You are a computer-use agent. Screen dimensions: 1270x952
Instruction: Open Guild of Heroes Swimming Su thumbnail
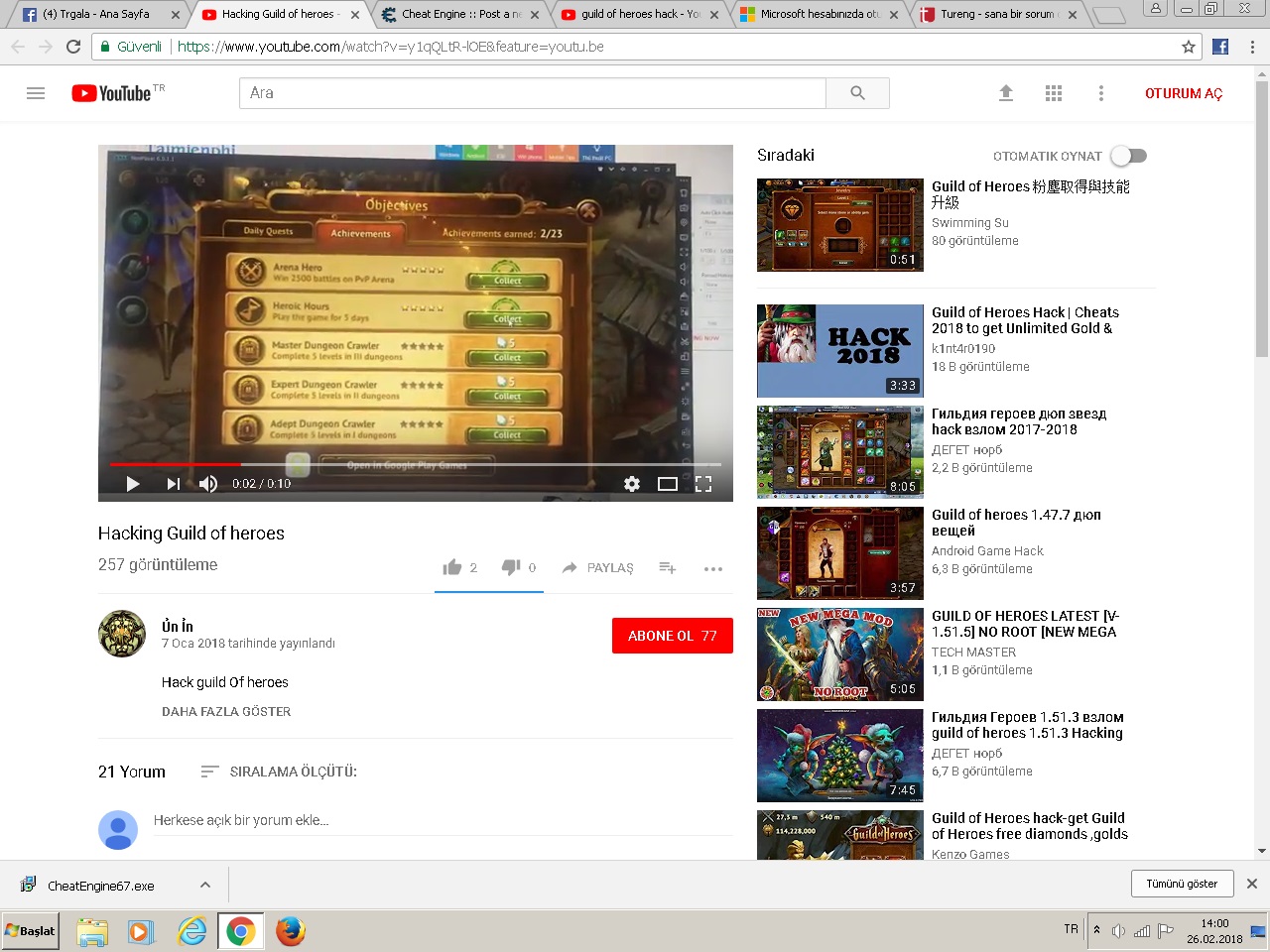pyautogui.click(x=839, y=225)
